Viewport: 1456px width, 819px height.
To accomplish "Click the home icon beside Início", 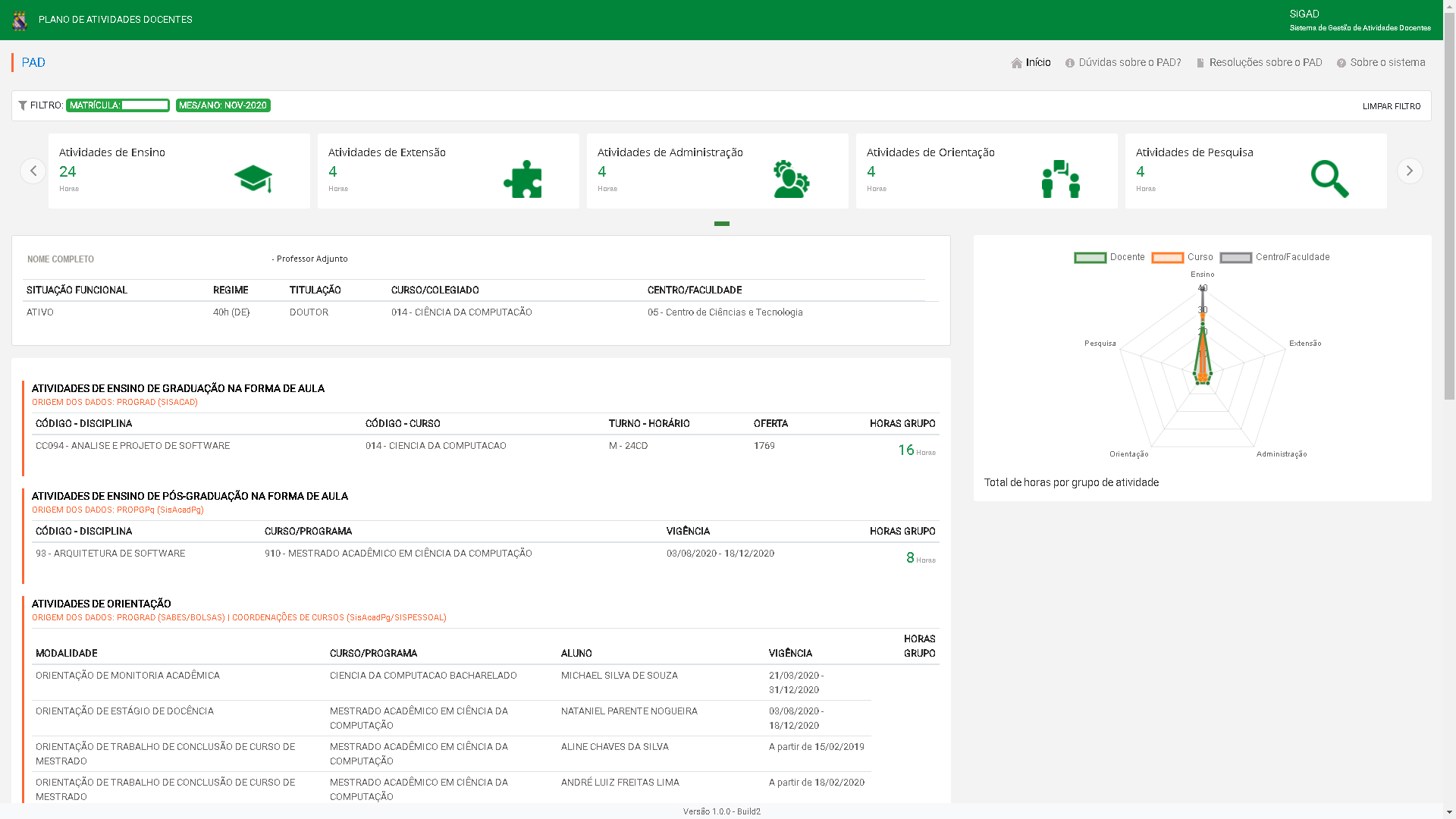I will 1017,63.
